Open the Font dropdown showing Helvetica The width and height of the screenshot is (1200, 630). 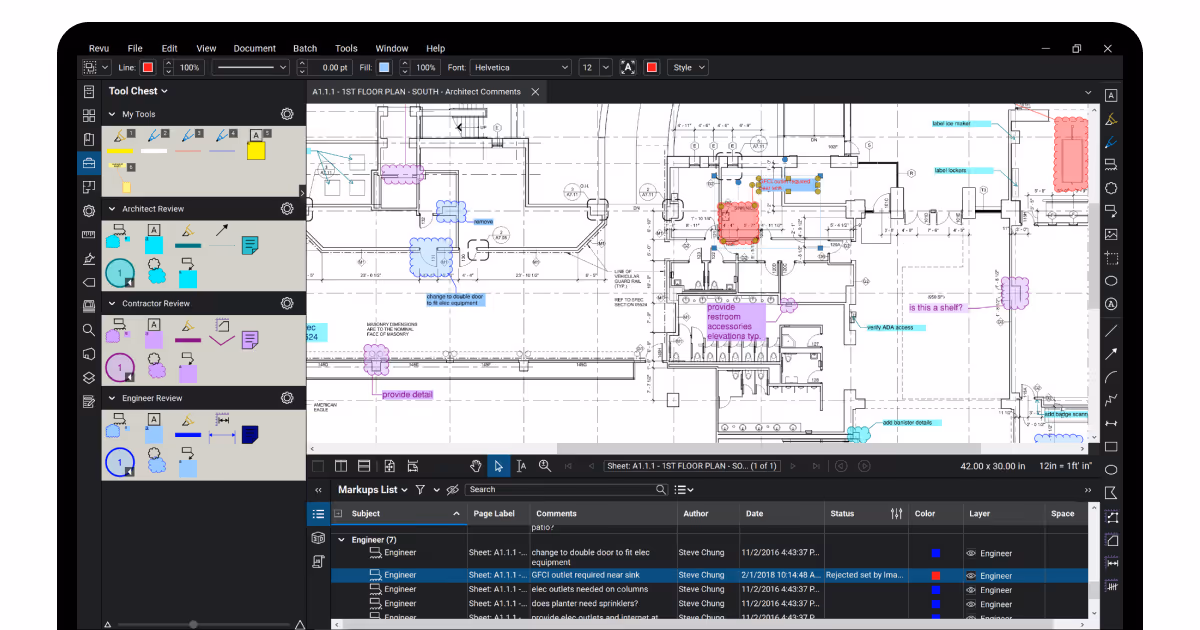[520, 67]
